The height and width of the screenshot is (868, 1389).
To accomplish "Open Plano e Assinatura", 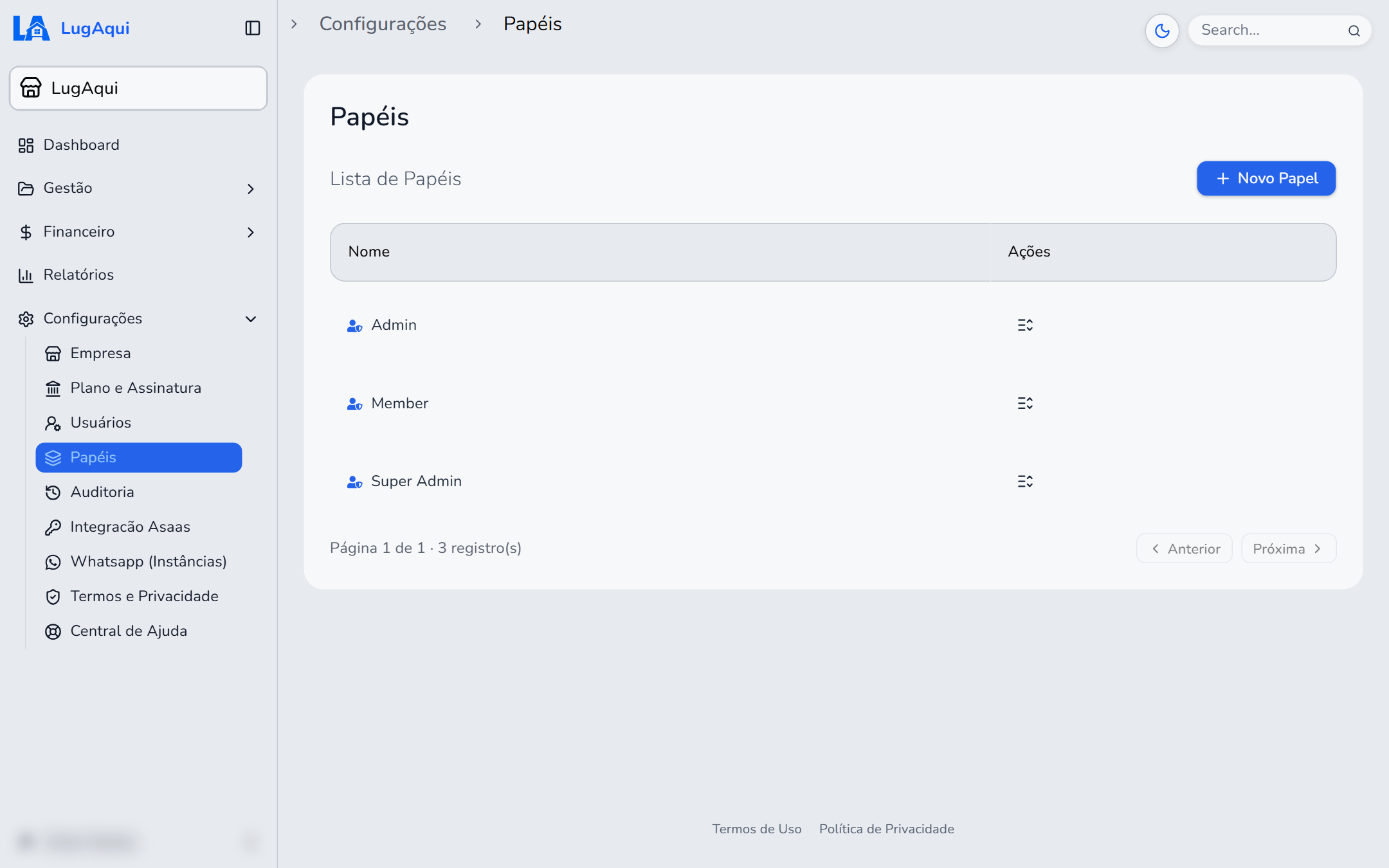I will click(138, 388).
